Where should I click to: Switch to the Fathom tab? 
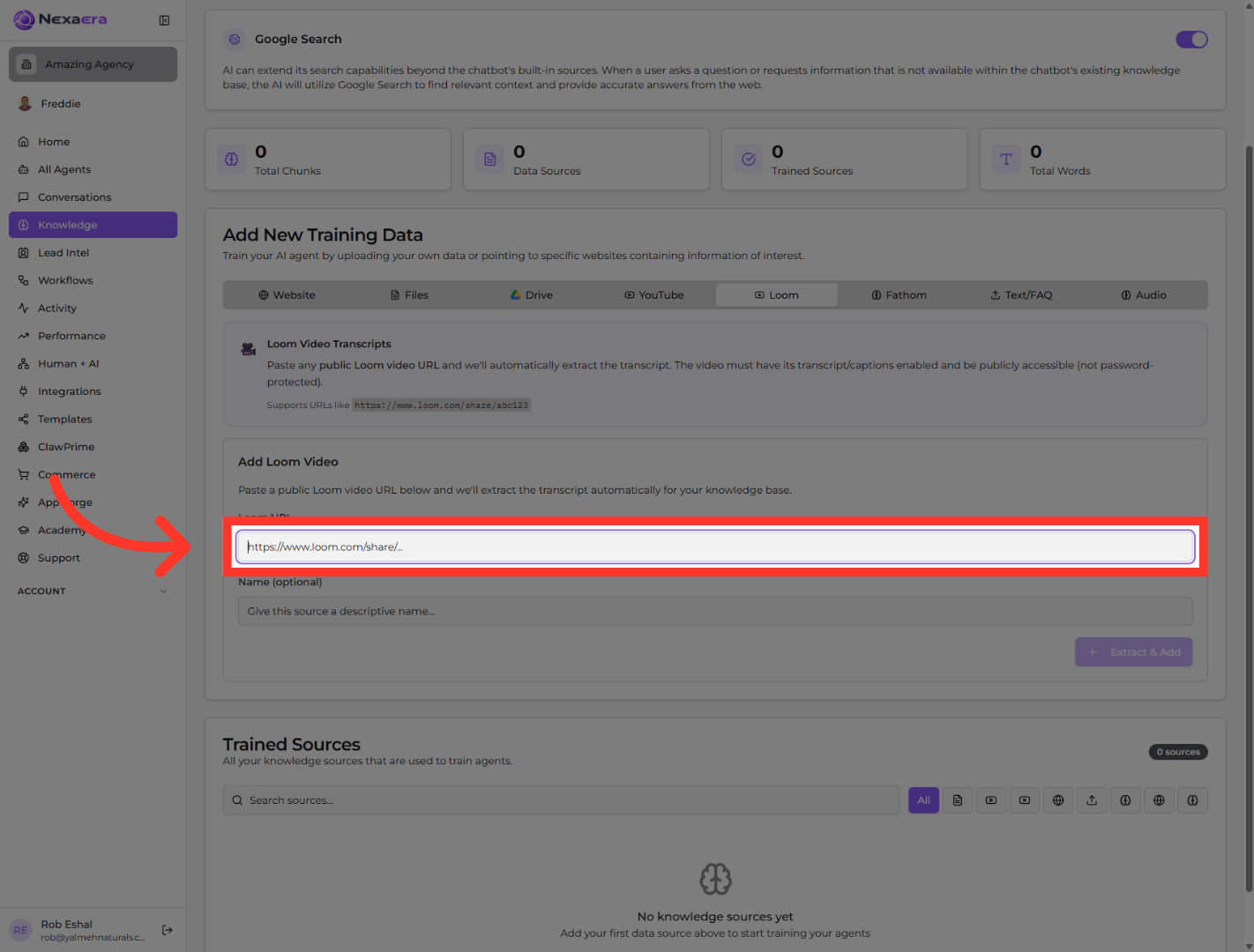coord(899,295)
